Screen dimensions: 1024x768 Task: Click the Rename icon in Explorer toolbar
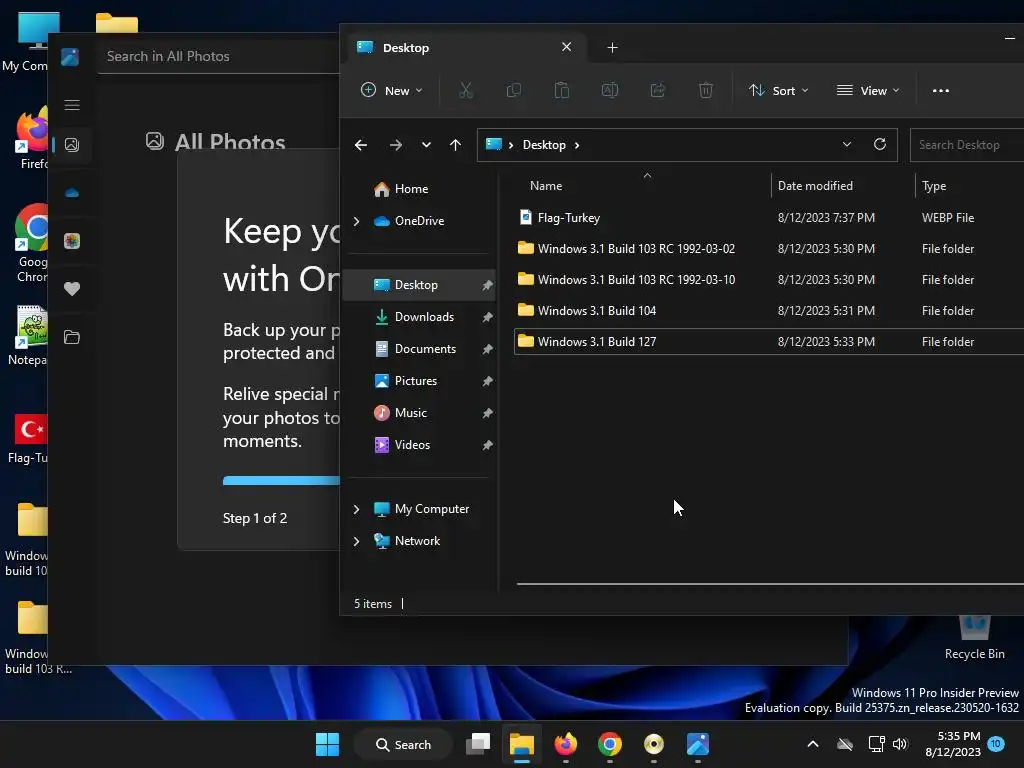tap(609, 90)
